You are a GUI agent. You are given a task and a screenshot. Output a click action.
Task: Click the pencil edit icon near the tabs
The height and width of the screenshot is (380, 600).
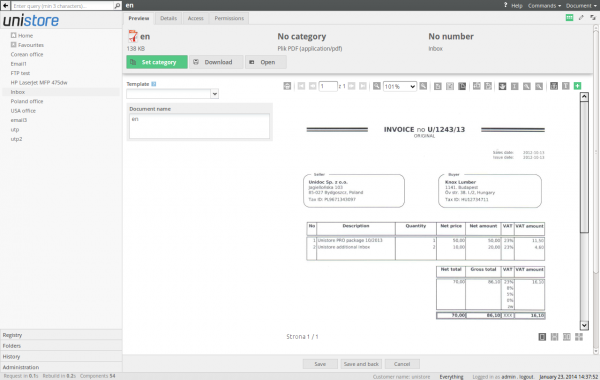581,18
